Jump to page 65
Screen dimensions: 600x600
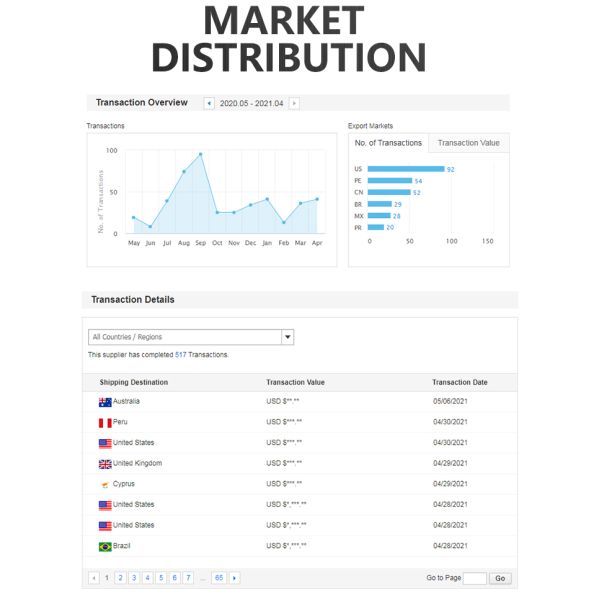[x=218, y=578]
